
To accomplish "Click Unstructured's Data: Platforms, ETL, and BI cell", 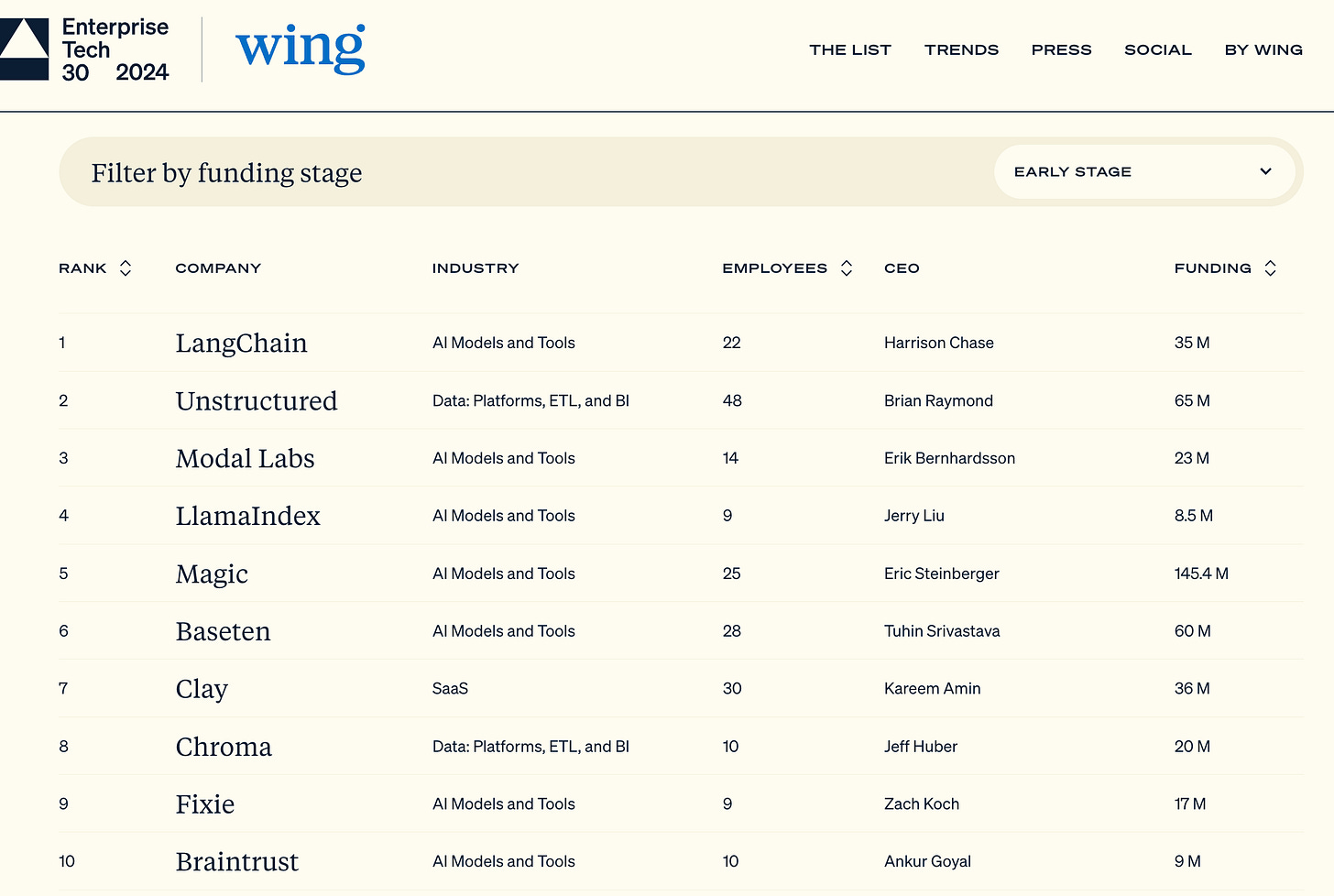I will (530, 400).
